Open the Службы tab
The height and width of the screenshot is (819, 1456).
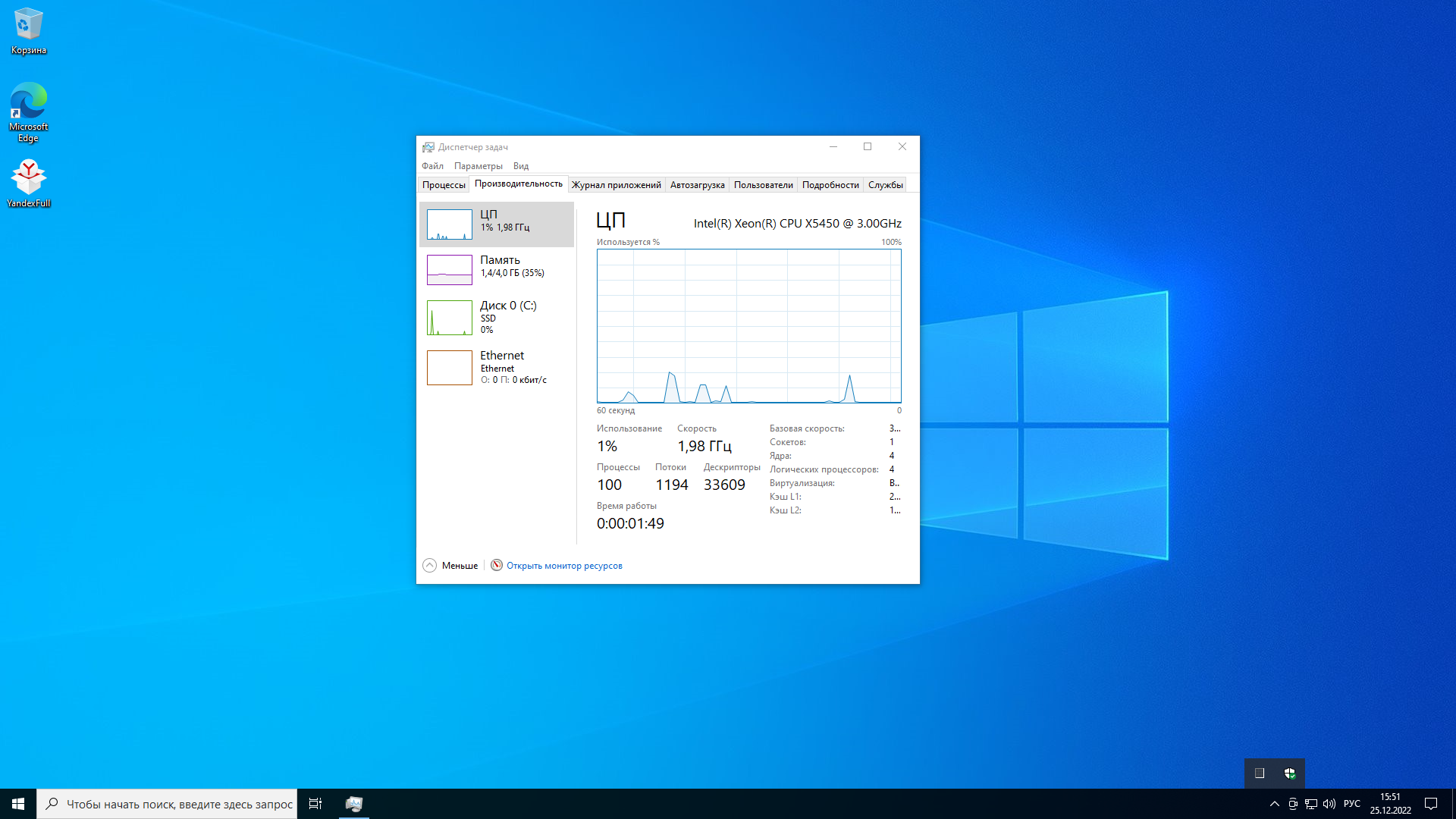pos(885,185)
